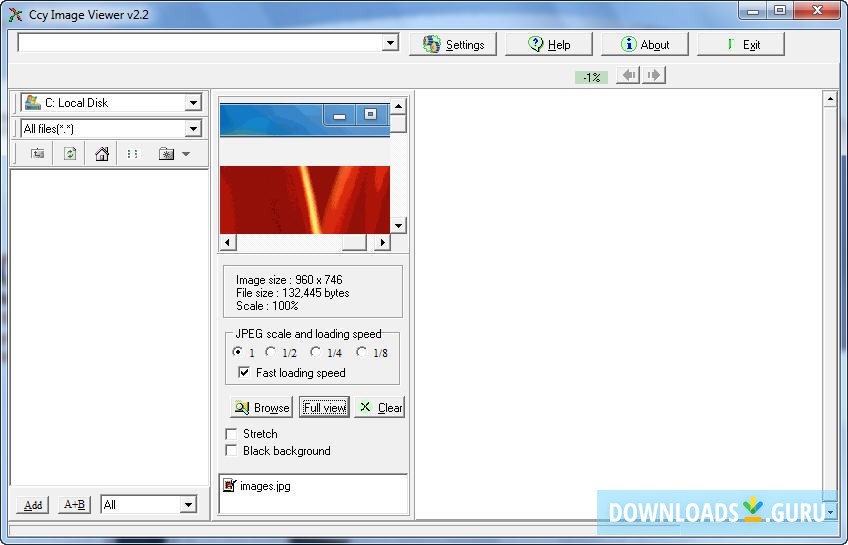The height and width of the screenshot is (545, 848).
Task: Minimize the Ccy Image Viewer window
Action: [753, 11]
